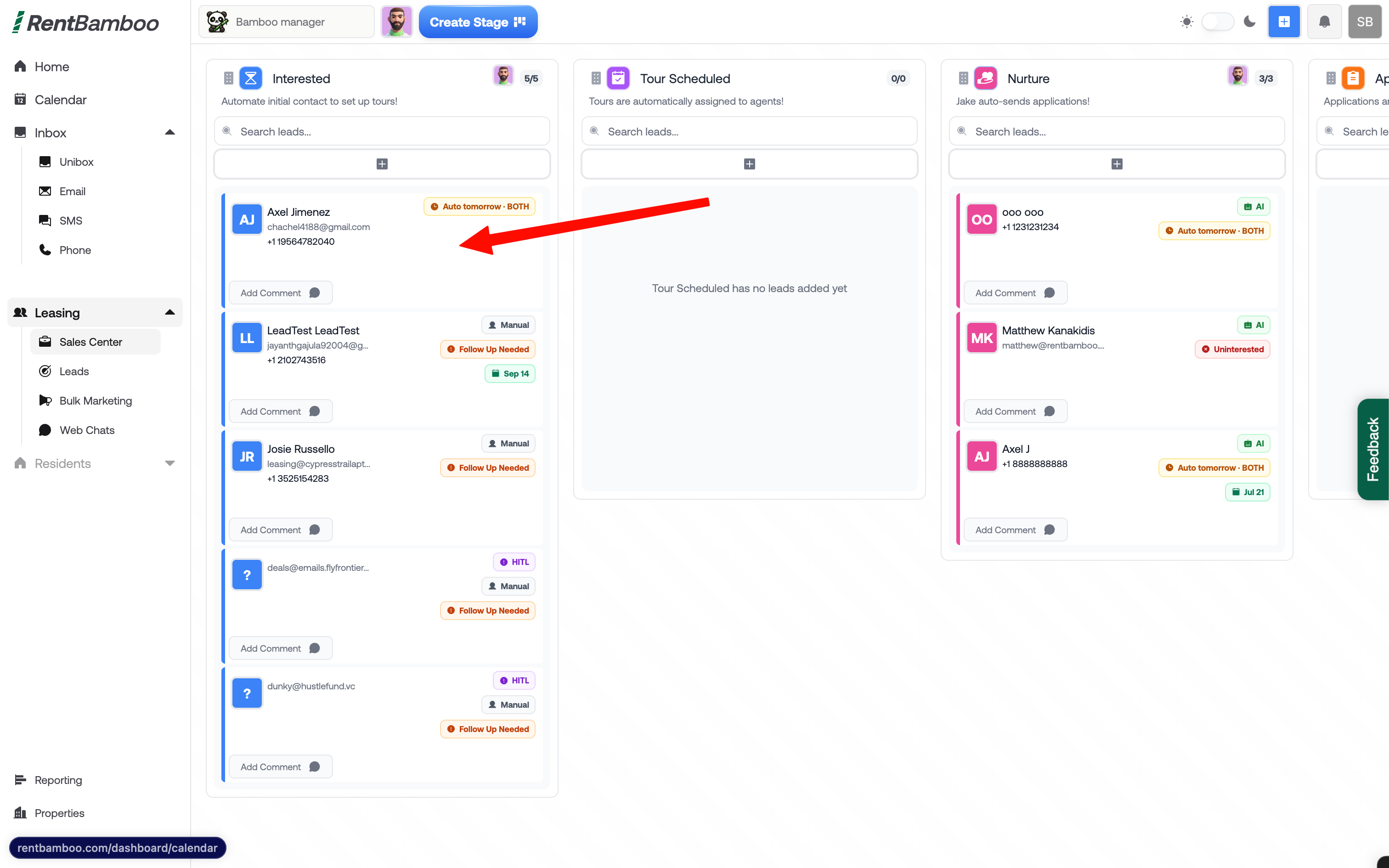Toggle the light/dark mode switch
1389x868 pixels.
1217,22
